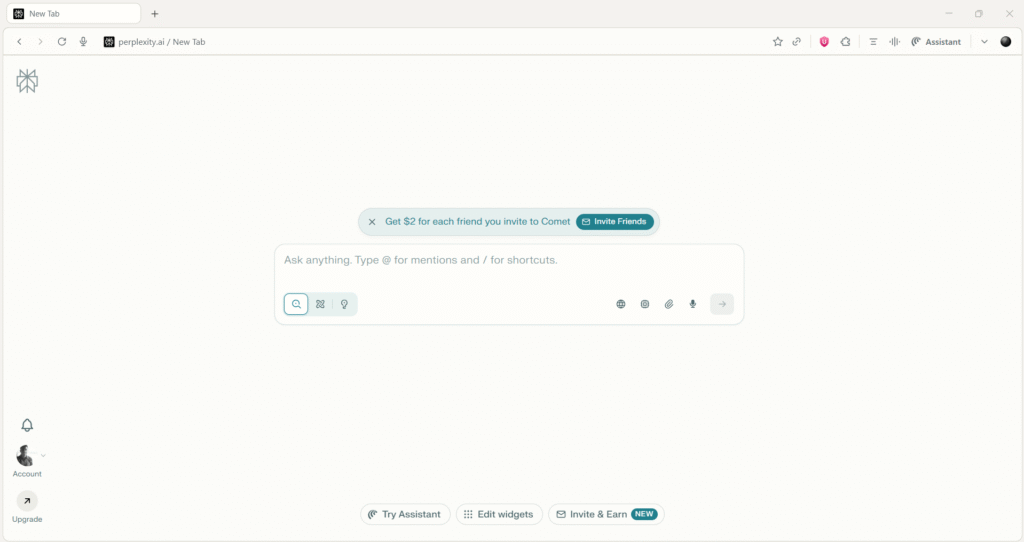Viewport: 1024px width, 542px height.
Task: Open notifications bell icon
Action: pyautogui.click(x=27, y=425)
